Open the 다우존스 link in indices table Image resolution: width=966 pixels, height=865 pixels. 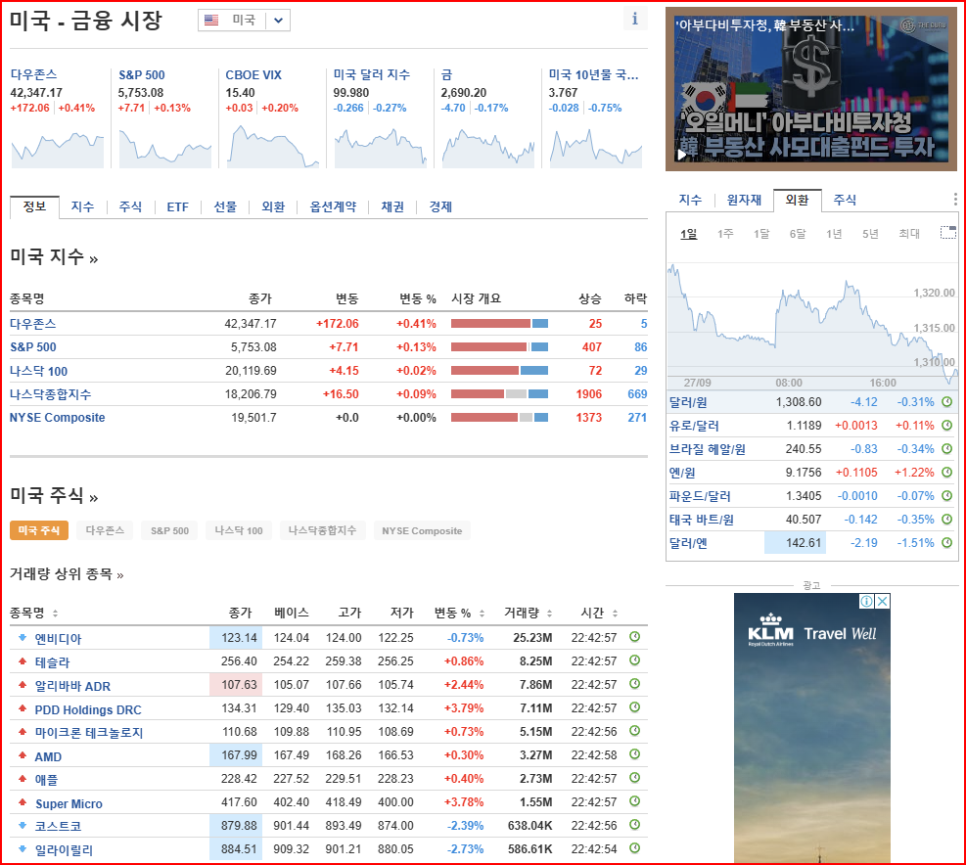click(x=33, y=323)
